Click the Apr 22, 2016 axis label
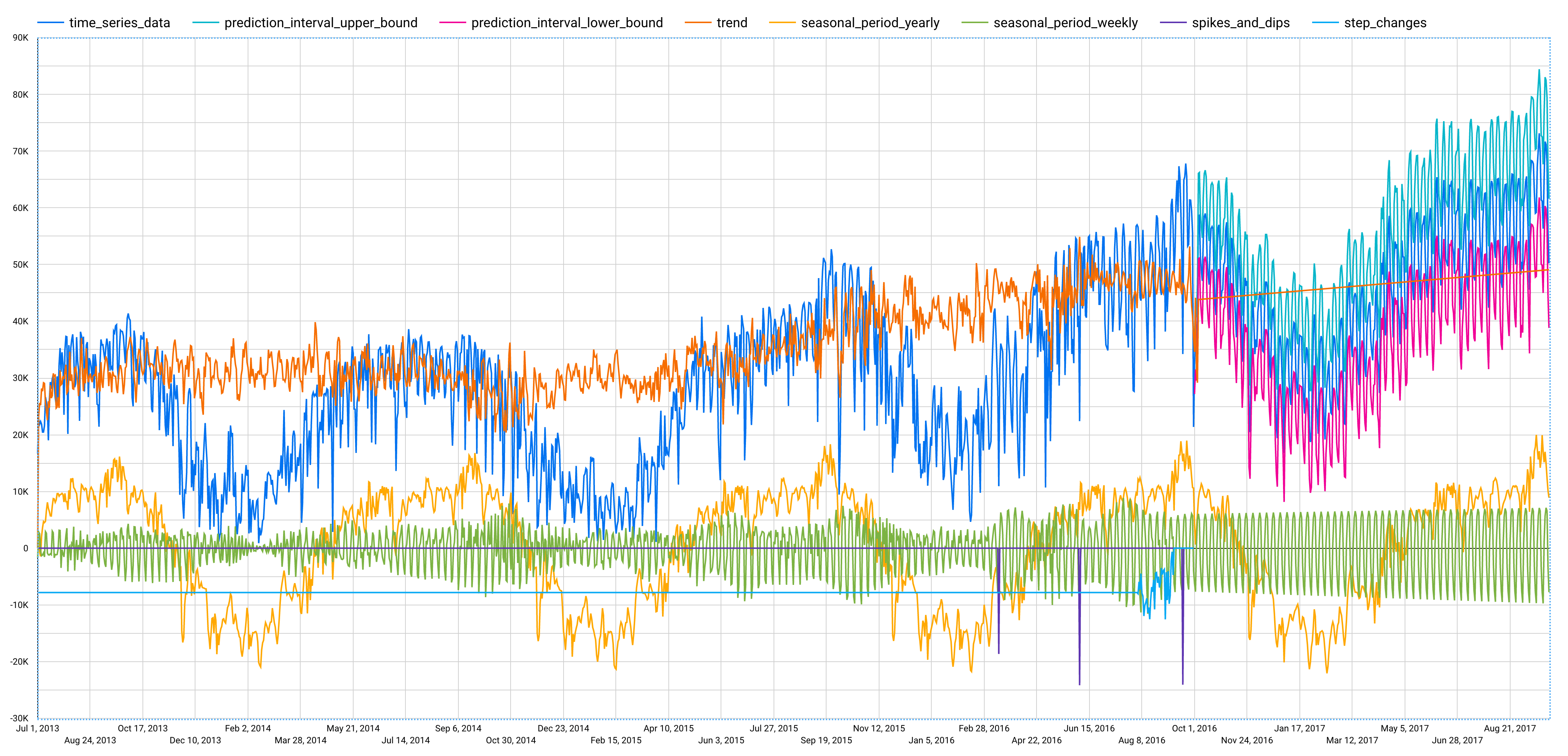1568x756 pixels. click(x=1037, y=740)
